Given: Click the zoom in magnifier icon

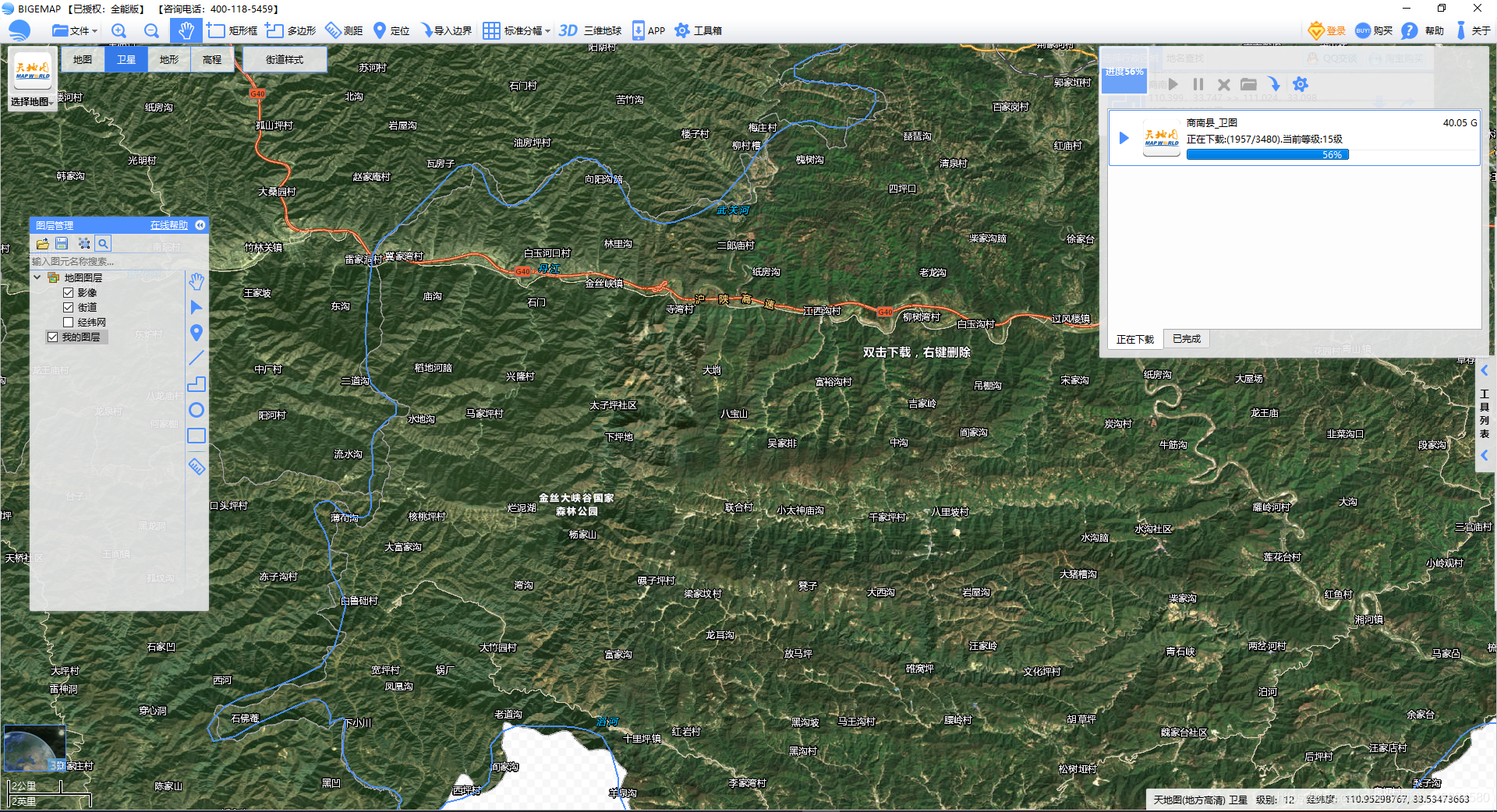Looking at the screenshot, I should coord(119,30).
